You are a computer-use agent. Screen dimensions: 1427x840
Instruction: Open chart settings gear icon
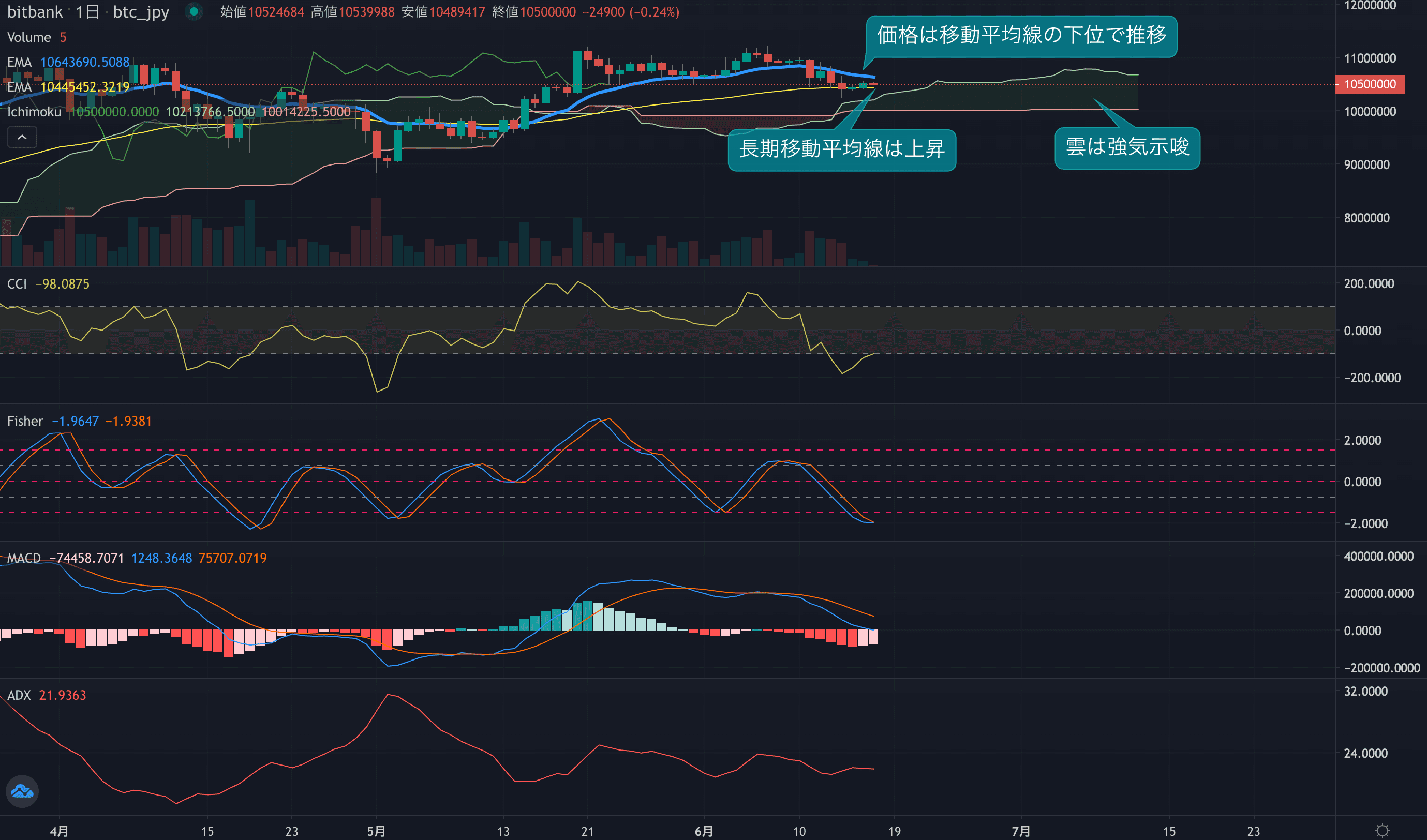tap(1383, 830)
